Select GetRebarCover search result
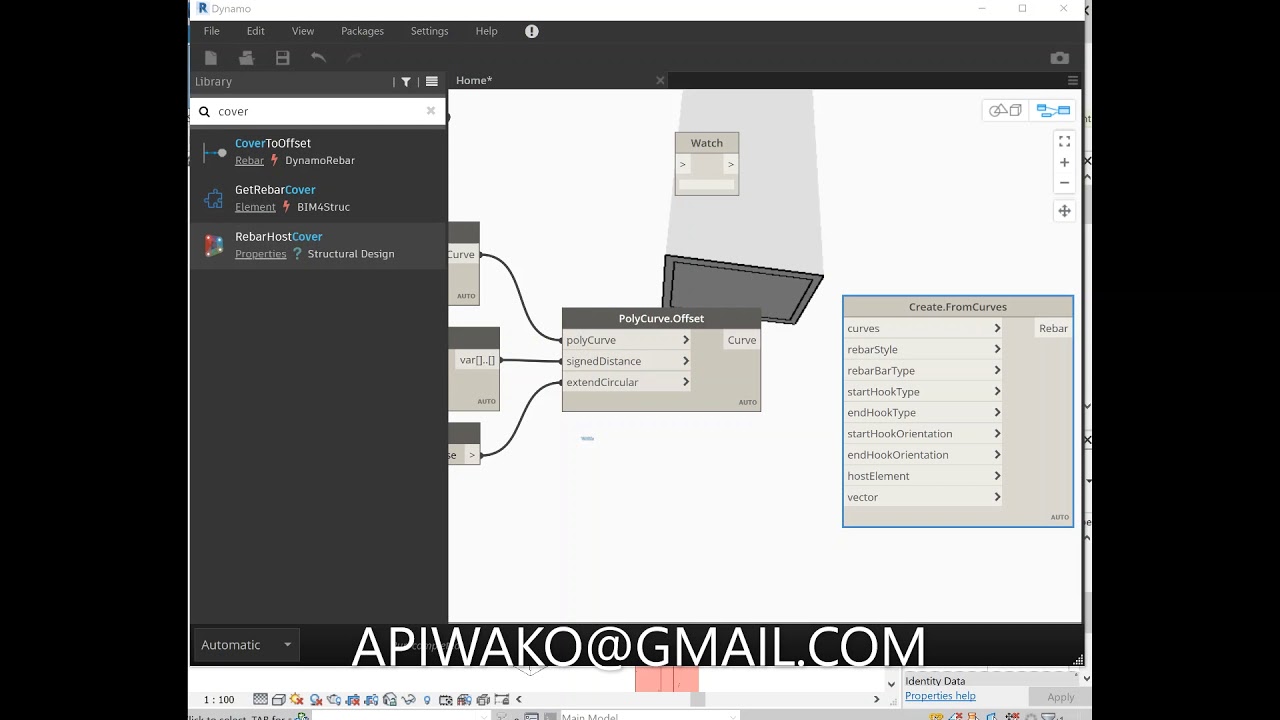Screen dimensions: 1280x720 click(318, 199)
